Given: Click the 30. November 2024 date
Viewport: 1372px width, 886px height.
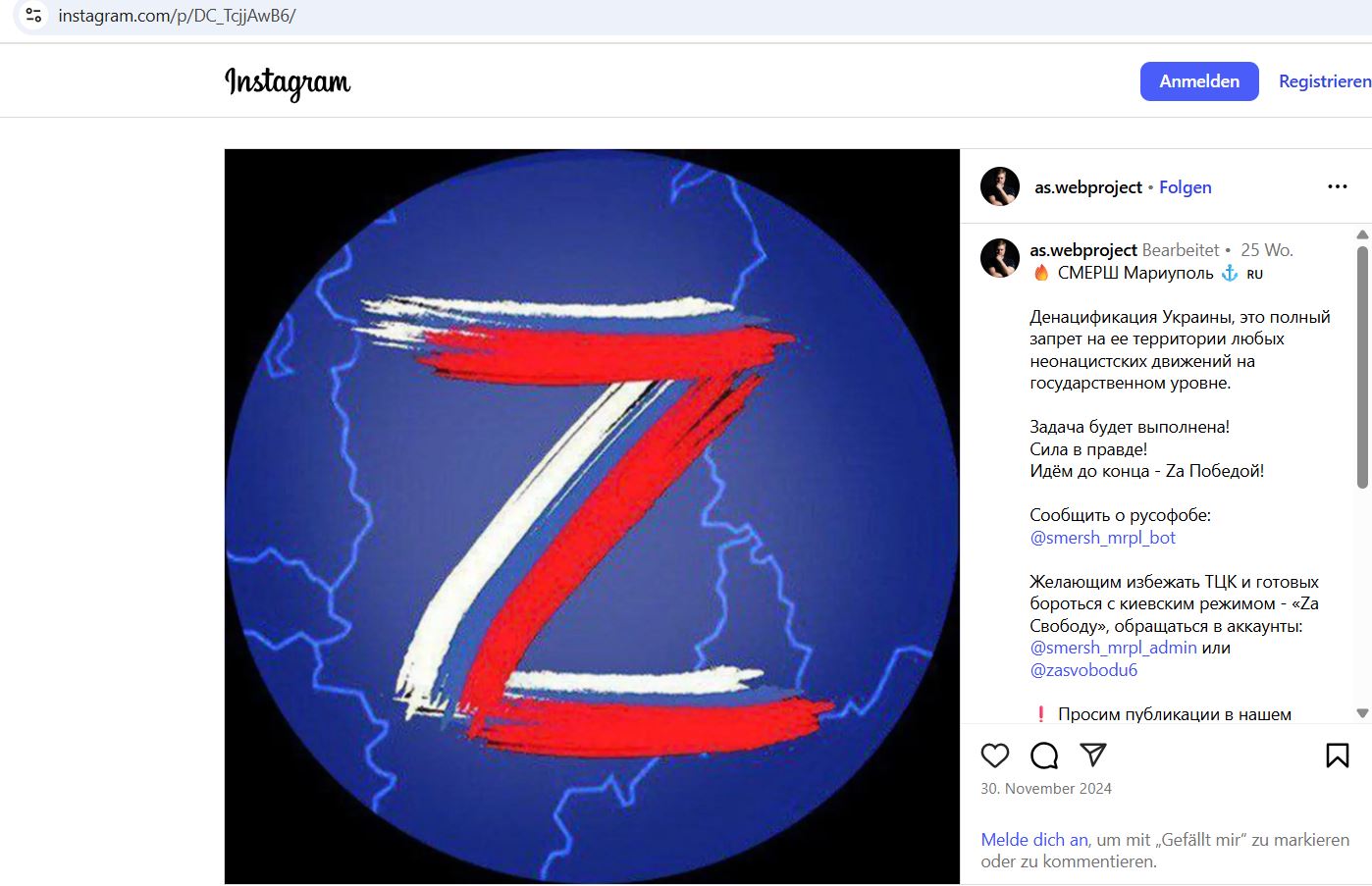Looking at the screenshot, I should (1046, 789).
